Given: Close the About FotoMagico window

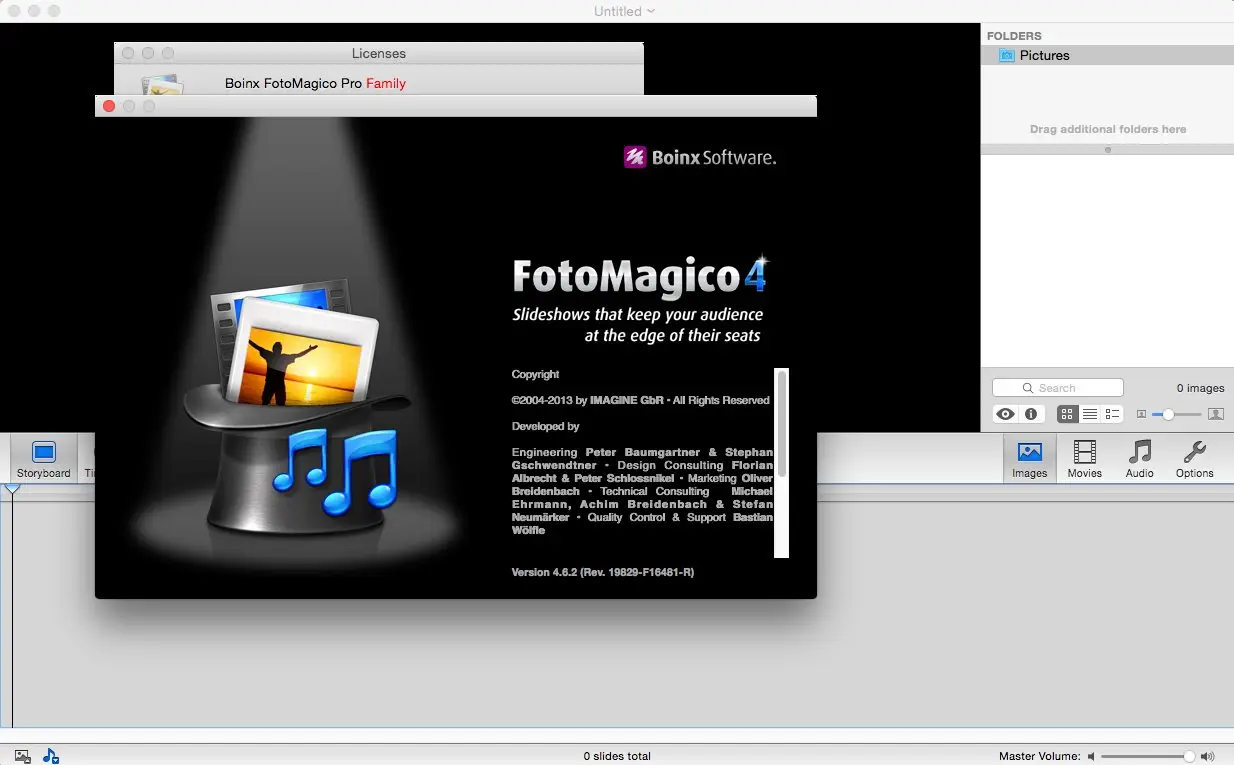Looking at the screenshot, I should click(x=109, y=106).
